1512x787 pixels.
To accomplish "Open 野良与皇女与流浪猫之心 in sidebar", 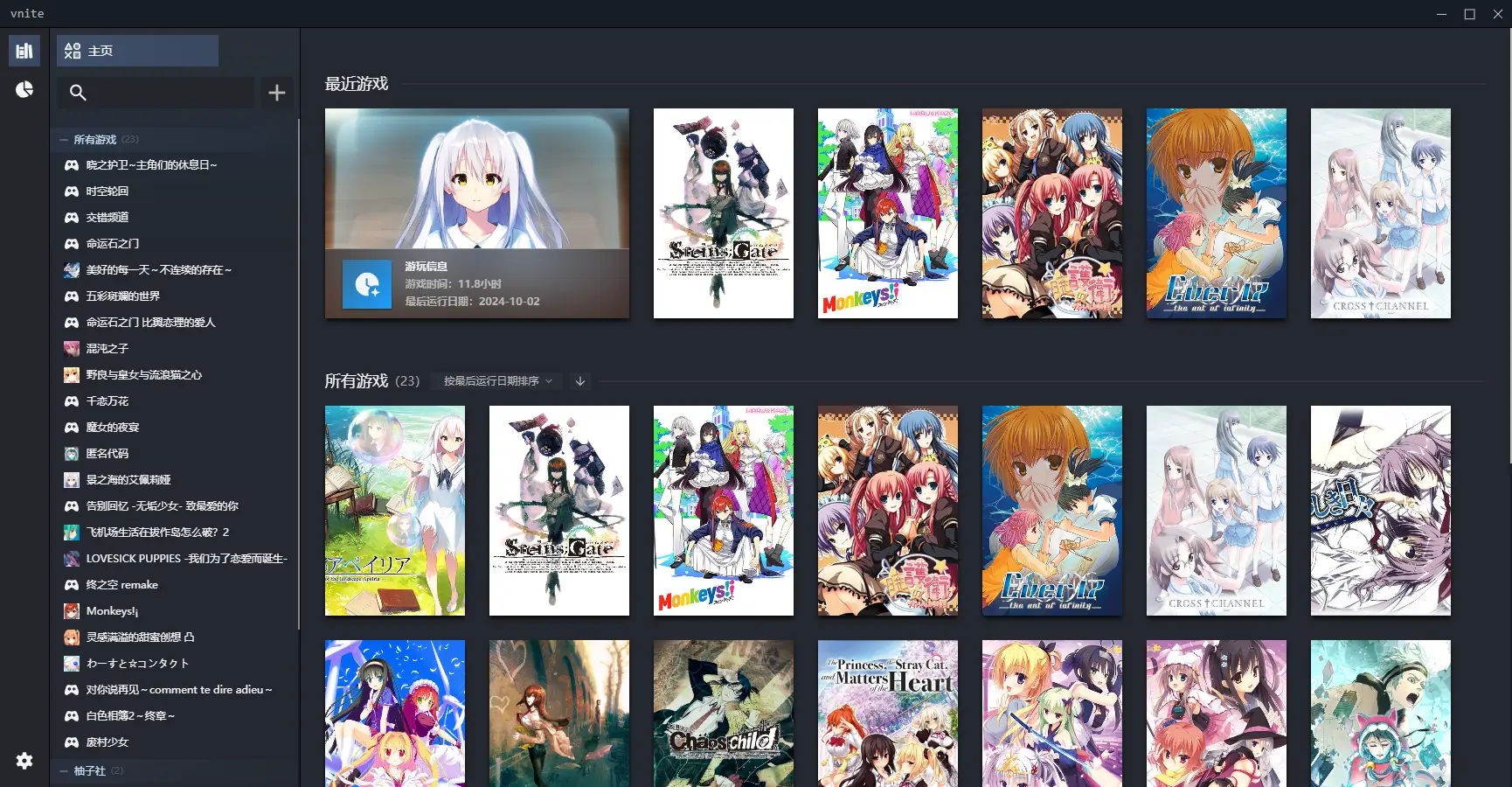I will coord(174,375).
